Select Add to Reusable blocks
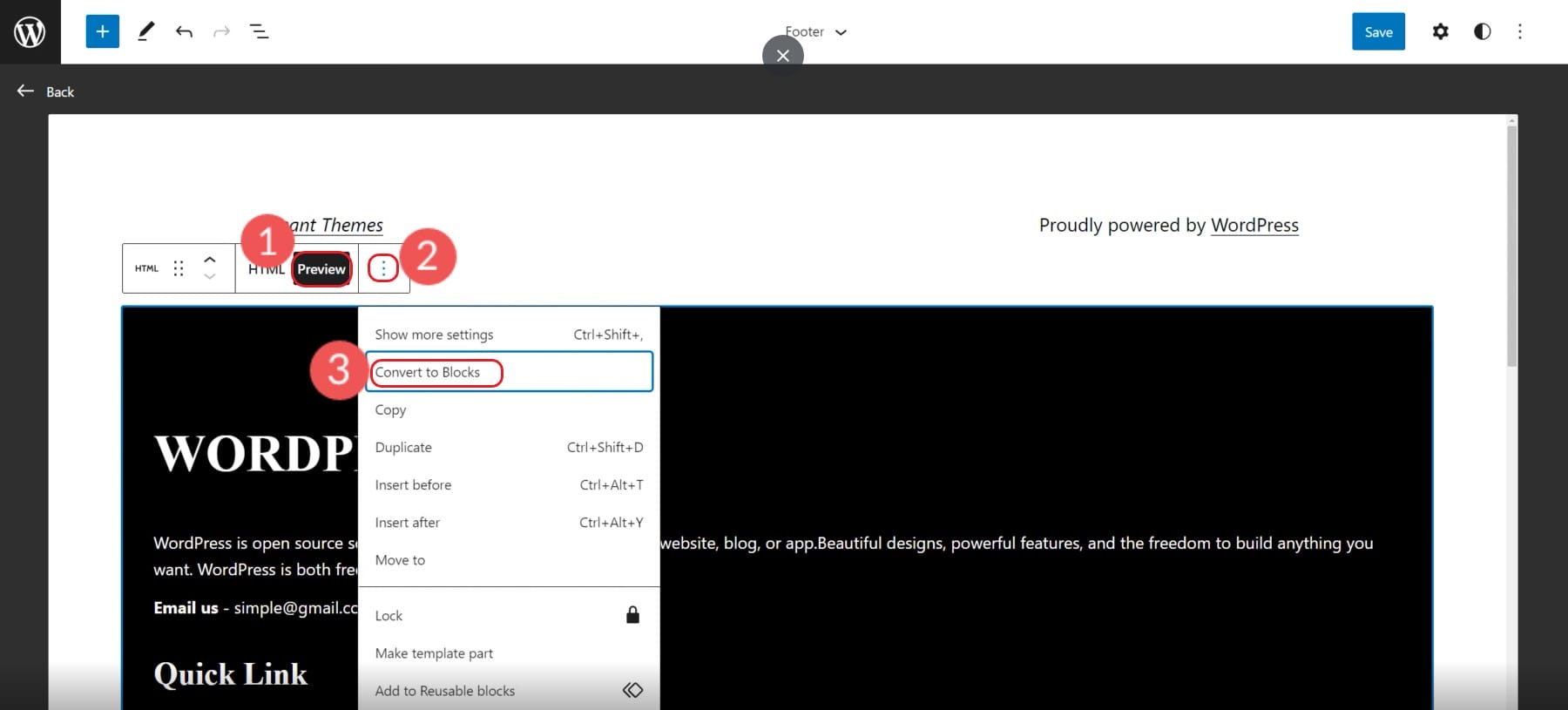 (x=509, y=690)
